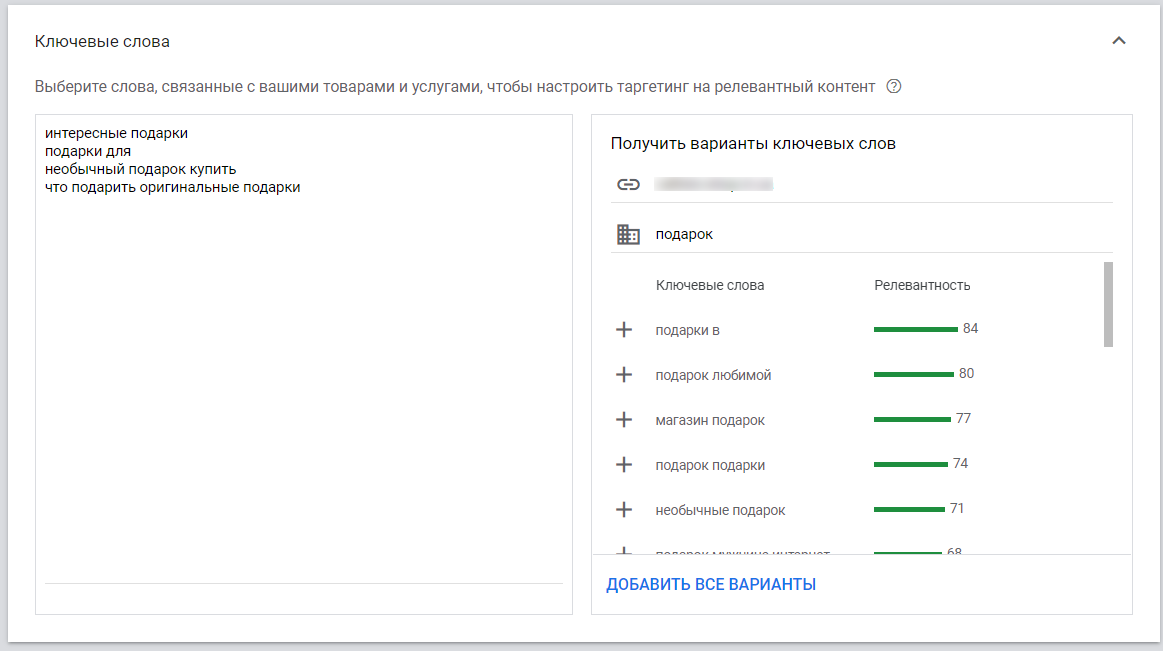Image resolution: width=1163 pixels, height=651 pixels.
Task: Click empty area of keywords text box
Action: 303,400
